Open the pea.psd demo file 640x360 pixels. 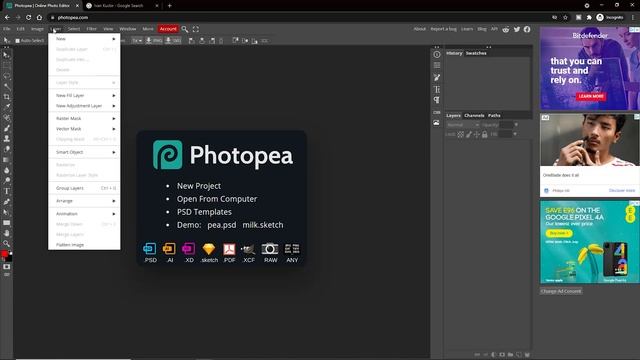[x=222, y=225]
